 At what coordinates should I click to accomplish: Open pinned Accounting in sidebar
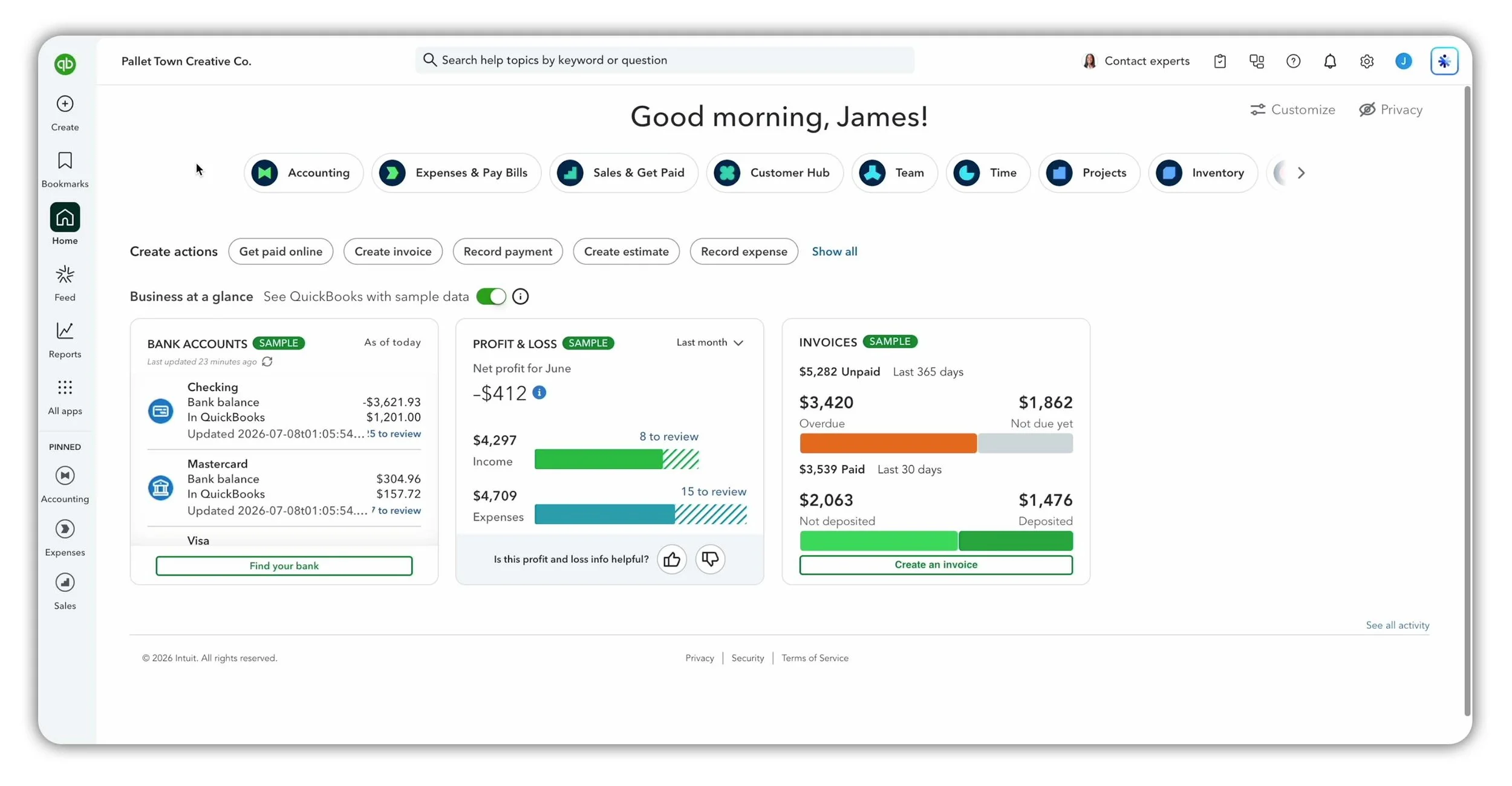pos(65,485)
